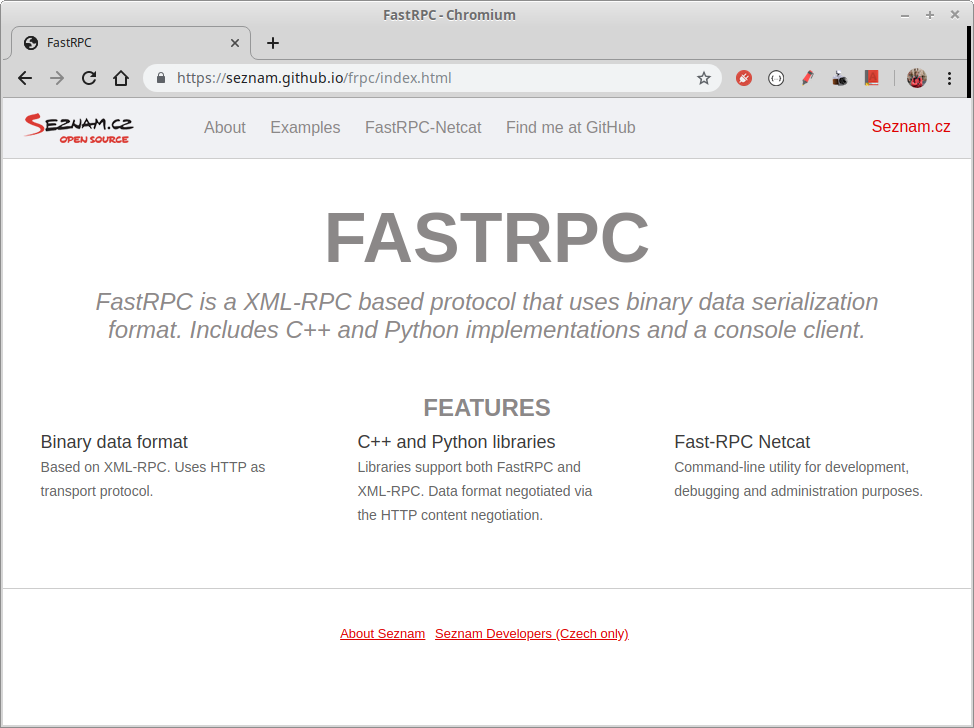Click the C++ and Python libraries heading

457,442
